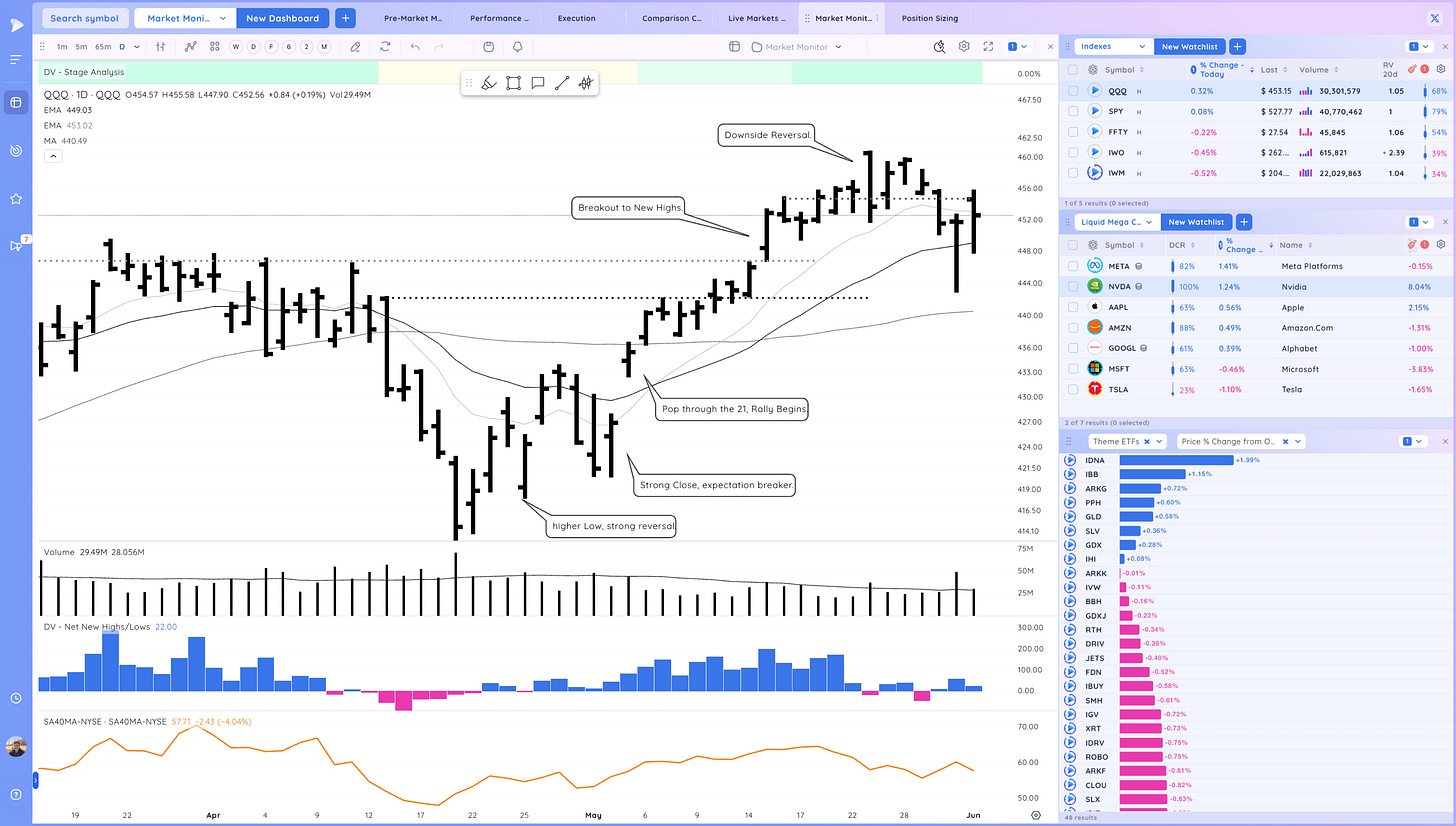Image resolution: width=1456 pixels, height=826 pixels.
Task: Select the eraser tool in chart toolbar
Action: pyautogui.click(x=355, y=46)
